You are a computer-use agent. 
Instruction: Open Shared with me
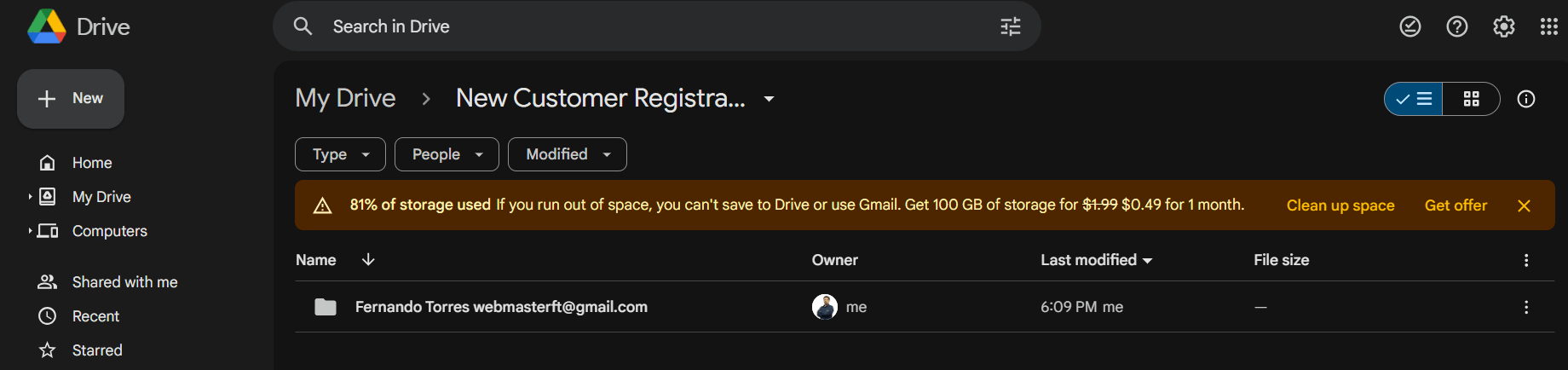124,282
